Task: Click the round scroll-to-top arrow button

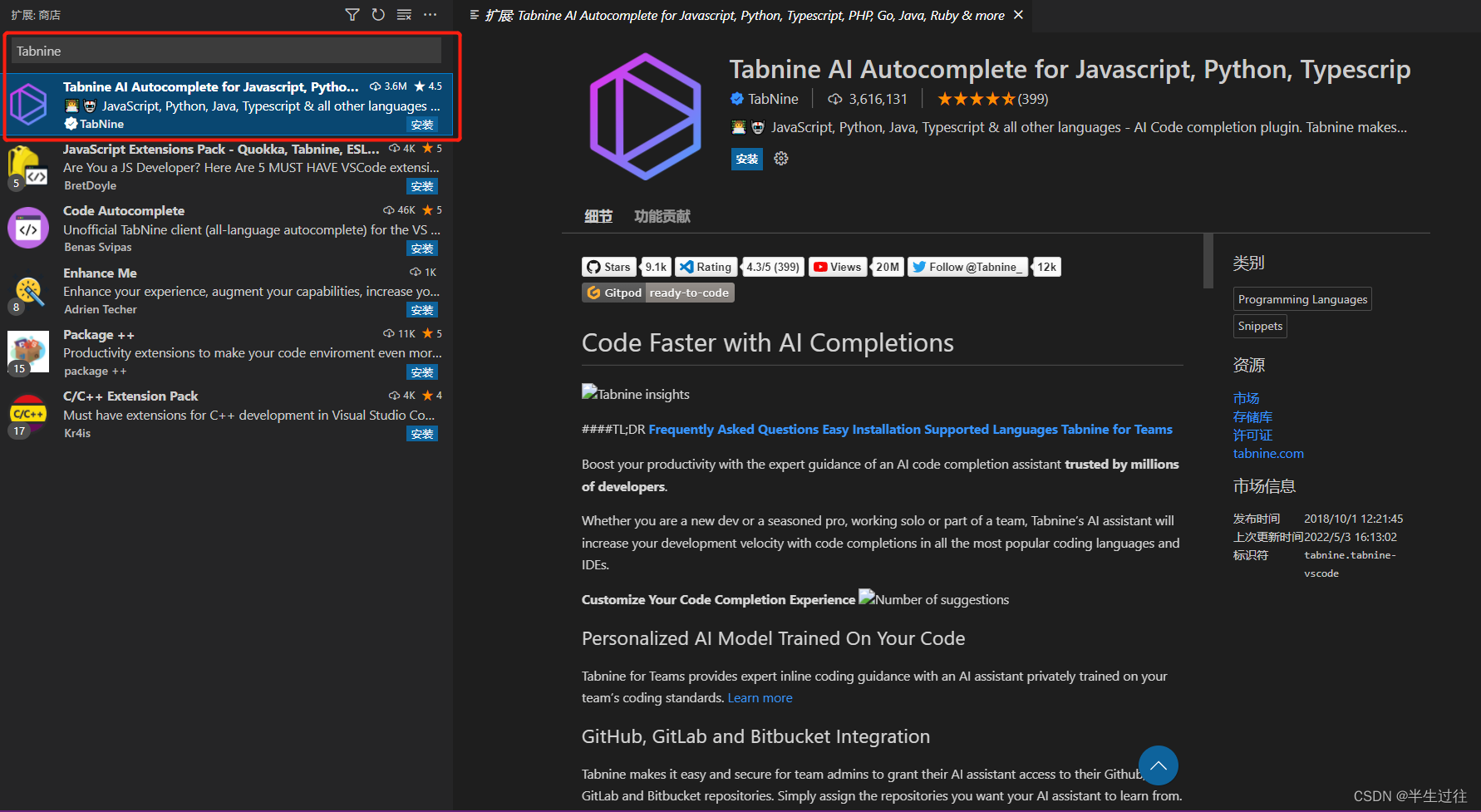Action: pyautogui.click(x=1159, y=765)
